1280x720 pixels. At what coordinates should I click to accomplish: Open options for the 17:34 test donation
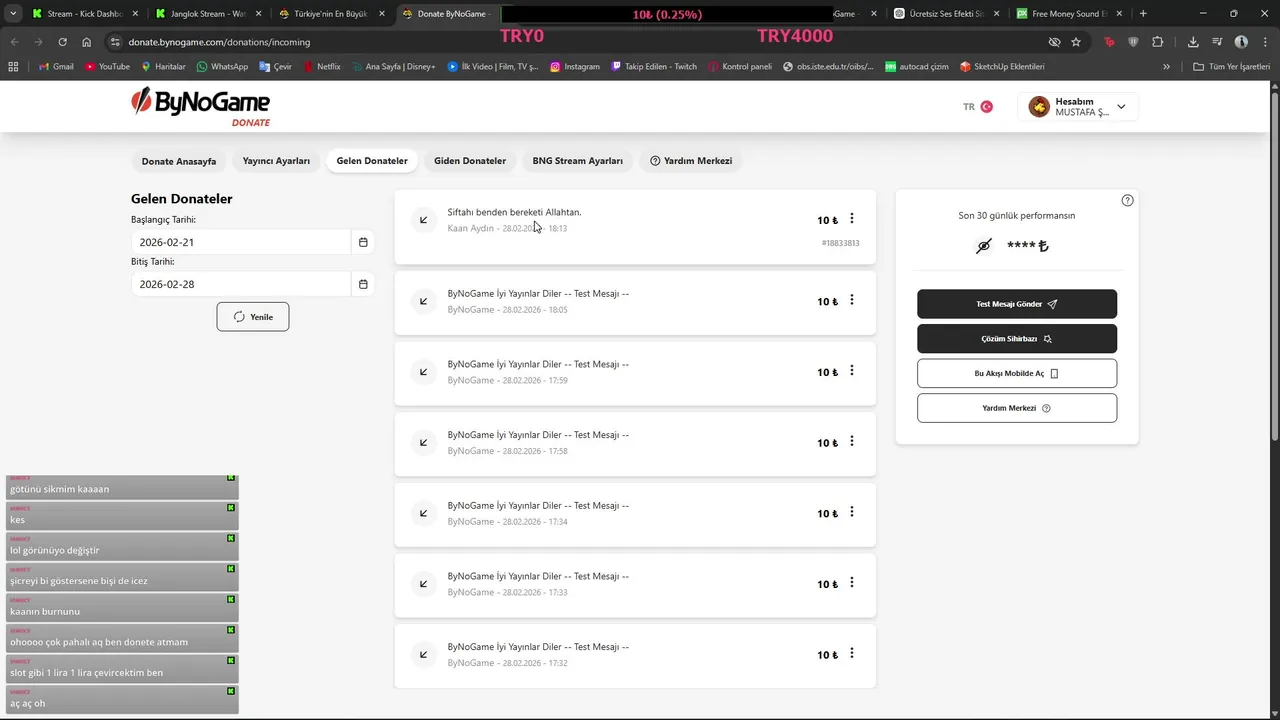(852, 512)
